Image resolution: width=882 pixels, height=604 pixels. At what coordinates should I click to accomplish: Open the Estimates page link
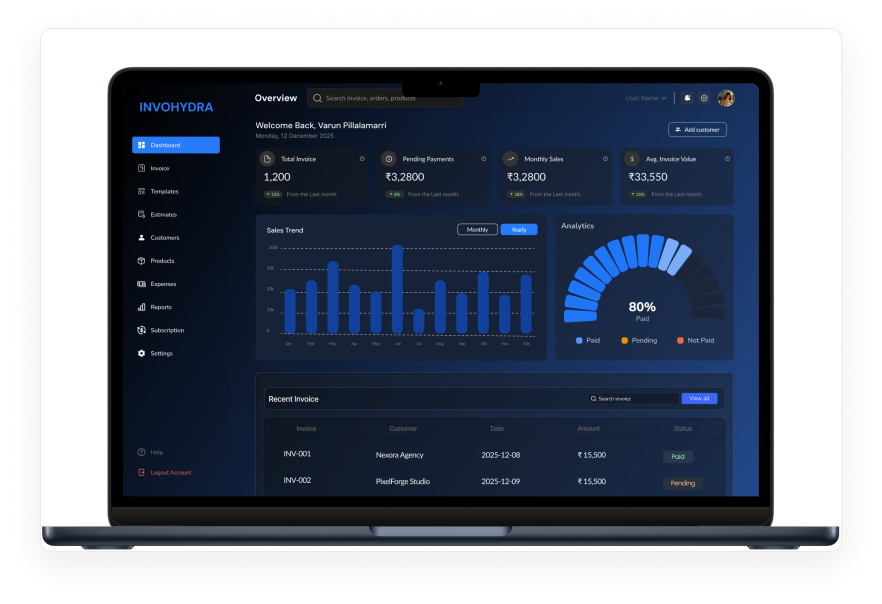tap(164, 214)
